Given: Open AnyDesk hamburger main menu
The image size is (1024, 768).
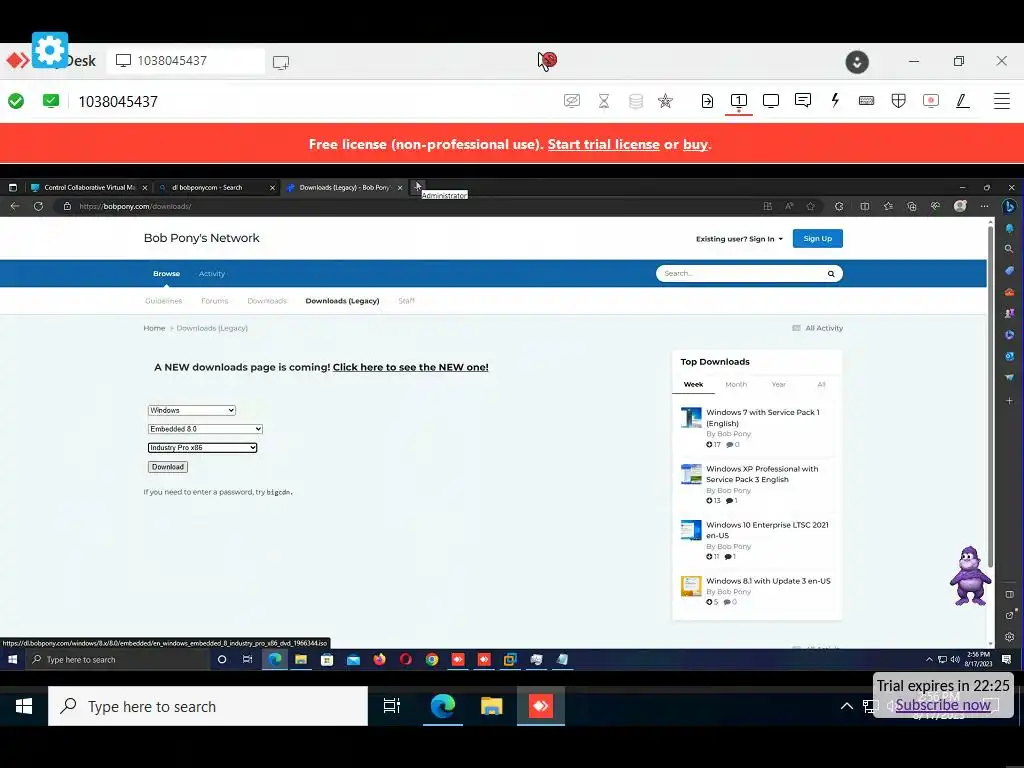Looking at the screenshot, I should tap(1002, 101).
